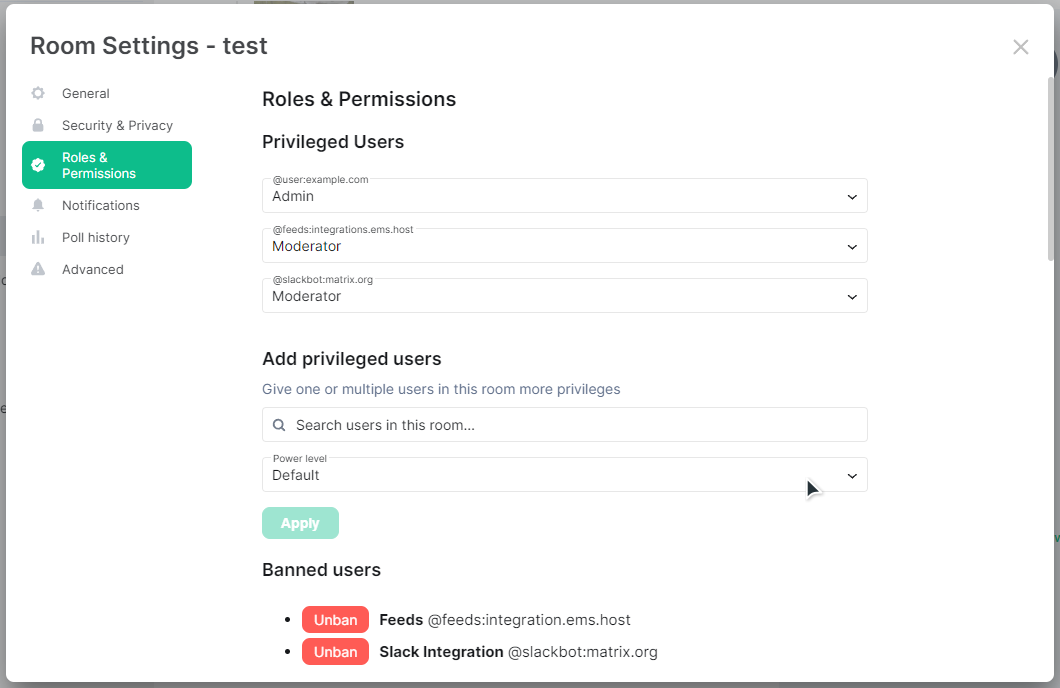
Task: Unban the Slack Integration user
Action: pyautogui.click(x=335, y=652)
